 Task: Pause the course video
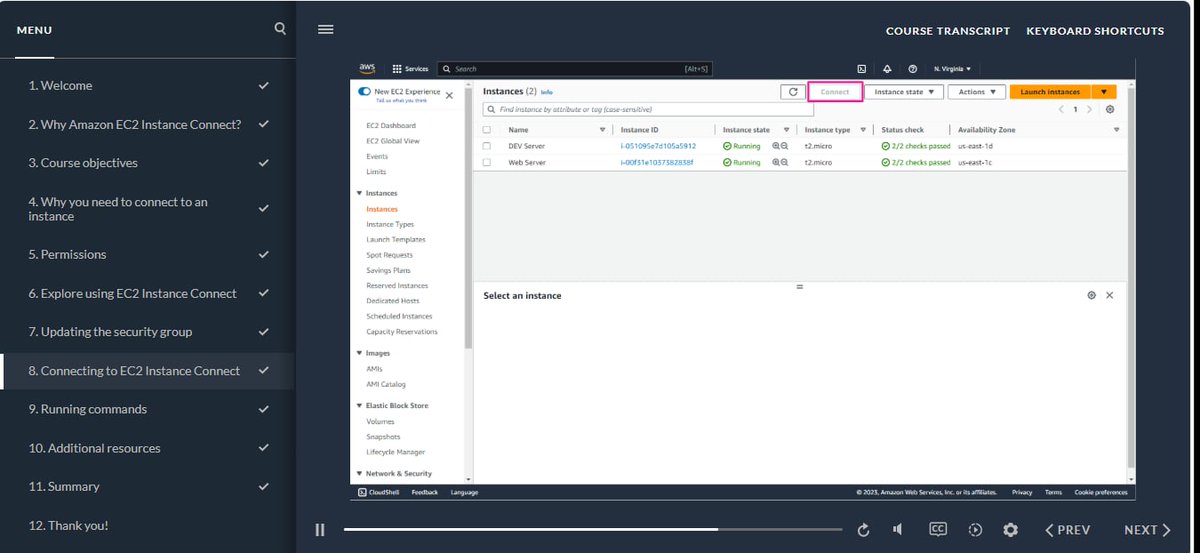(320, 530)
